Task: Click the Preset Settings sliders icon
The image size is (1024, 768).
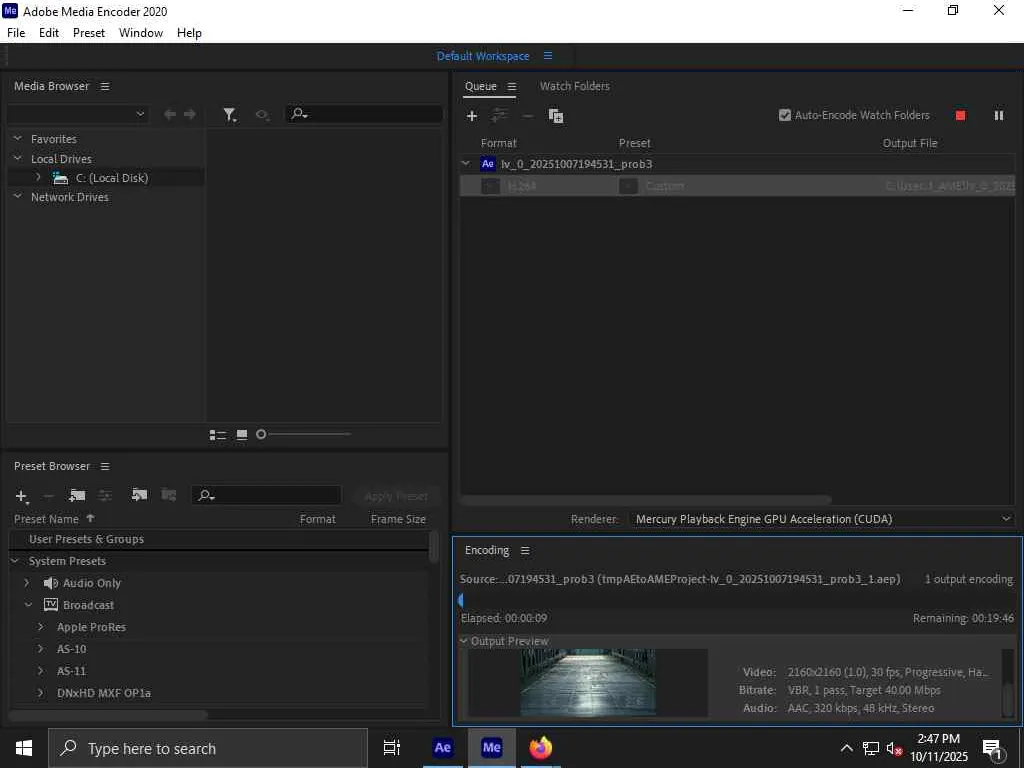Action: pos(105,496)
